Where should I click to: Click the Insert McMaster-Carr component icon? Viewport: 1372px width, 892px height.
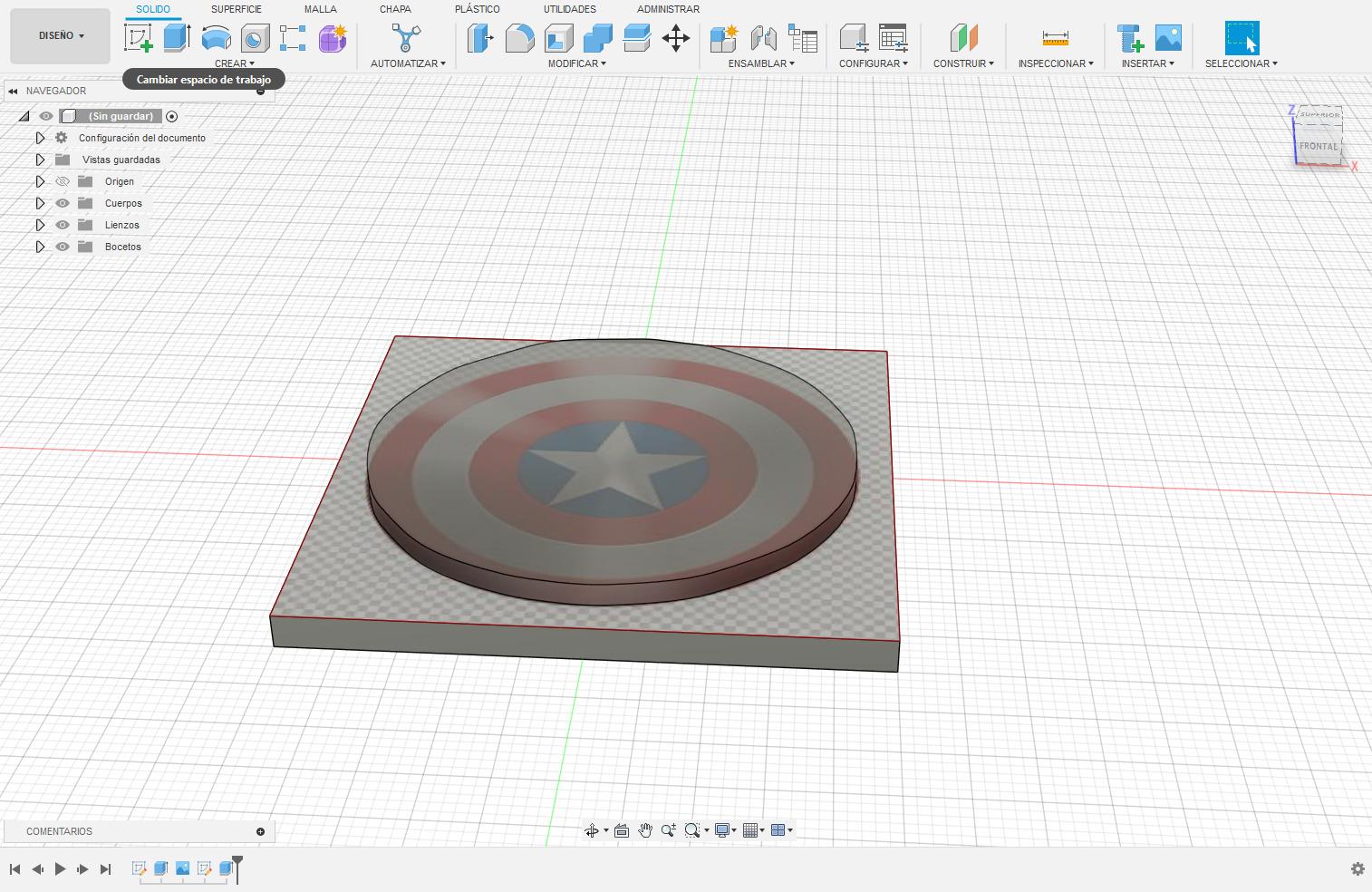point(1130,38)
